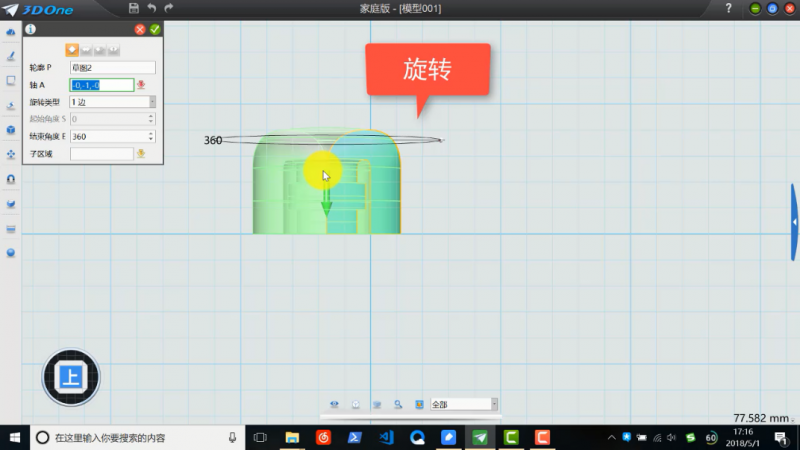The height and width of the screenshot is (450, 800).
Task: Toggle the eye view display icon
Action: click(x=334, y=404)
